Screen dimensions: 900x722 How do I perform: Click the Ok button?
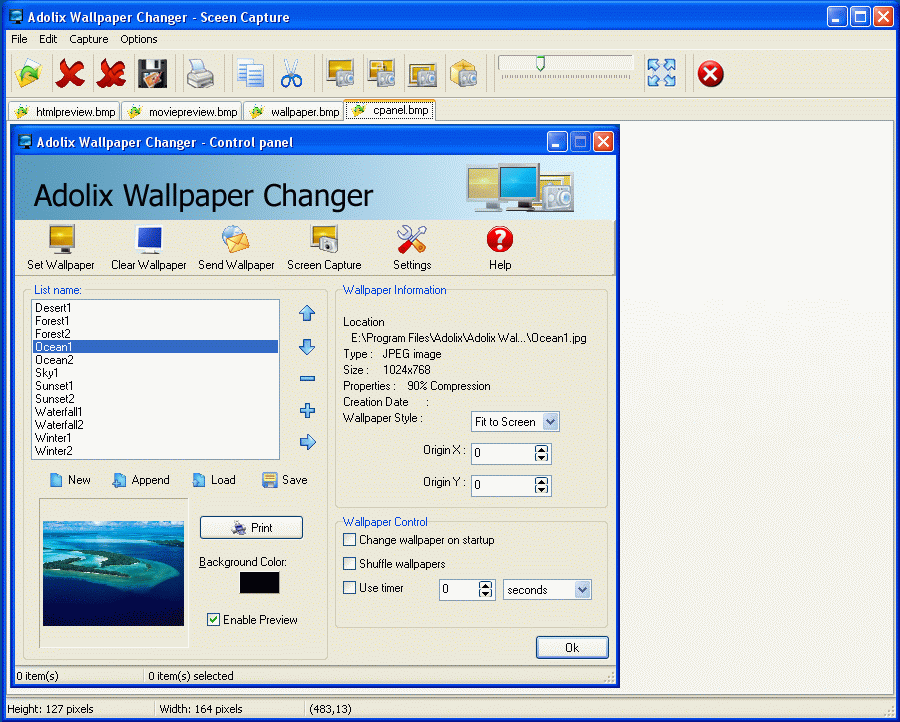[572, 647]
